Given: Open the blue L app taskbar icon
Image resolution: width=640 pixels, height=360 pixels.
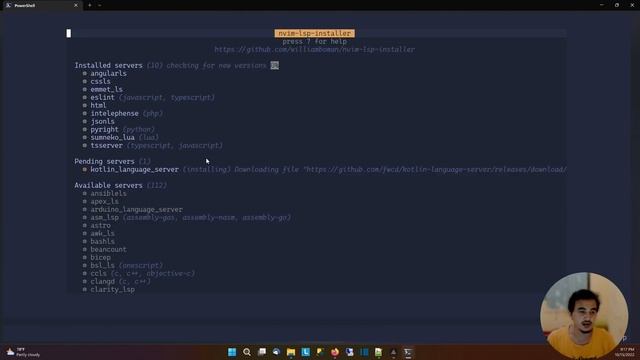Looking at the screenshot, I should click(x=305, y=352).
